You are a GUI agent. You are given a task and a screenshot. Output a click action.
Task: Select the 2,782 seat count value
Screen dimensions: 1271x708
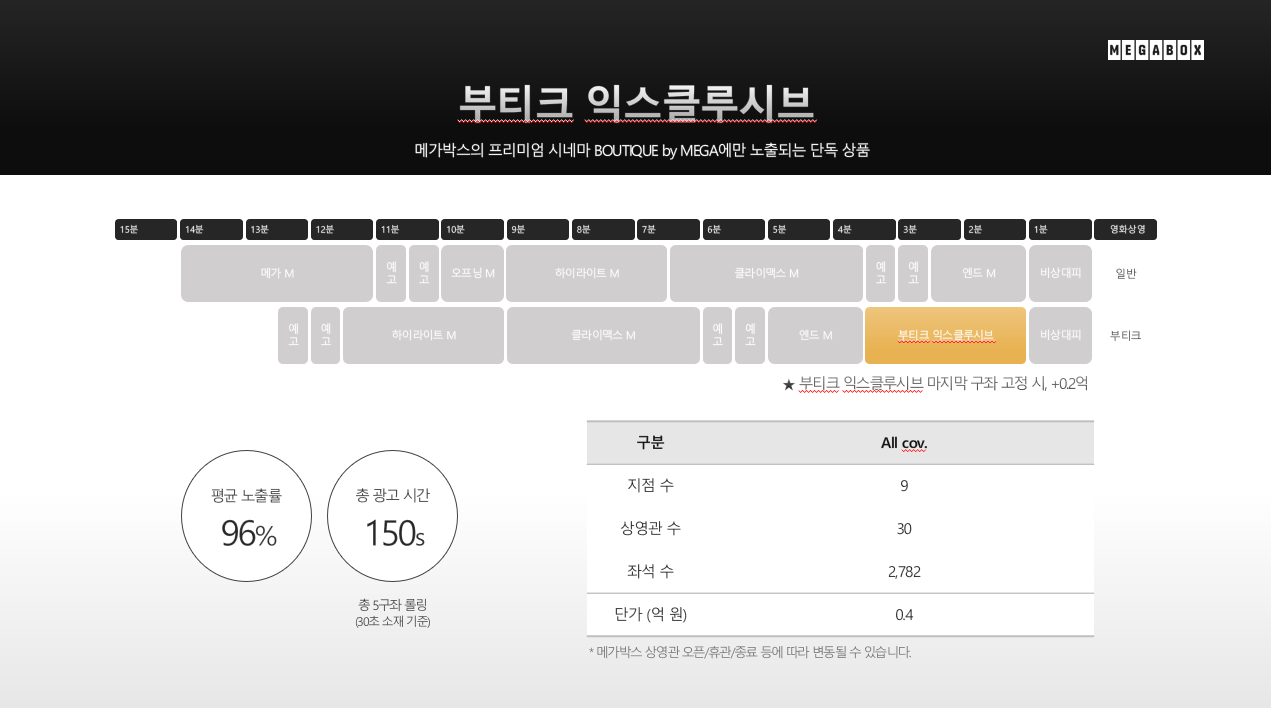pos(904,572)
